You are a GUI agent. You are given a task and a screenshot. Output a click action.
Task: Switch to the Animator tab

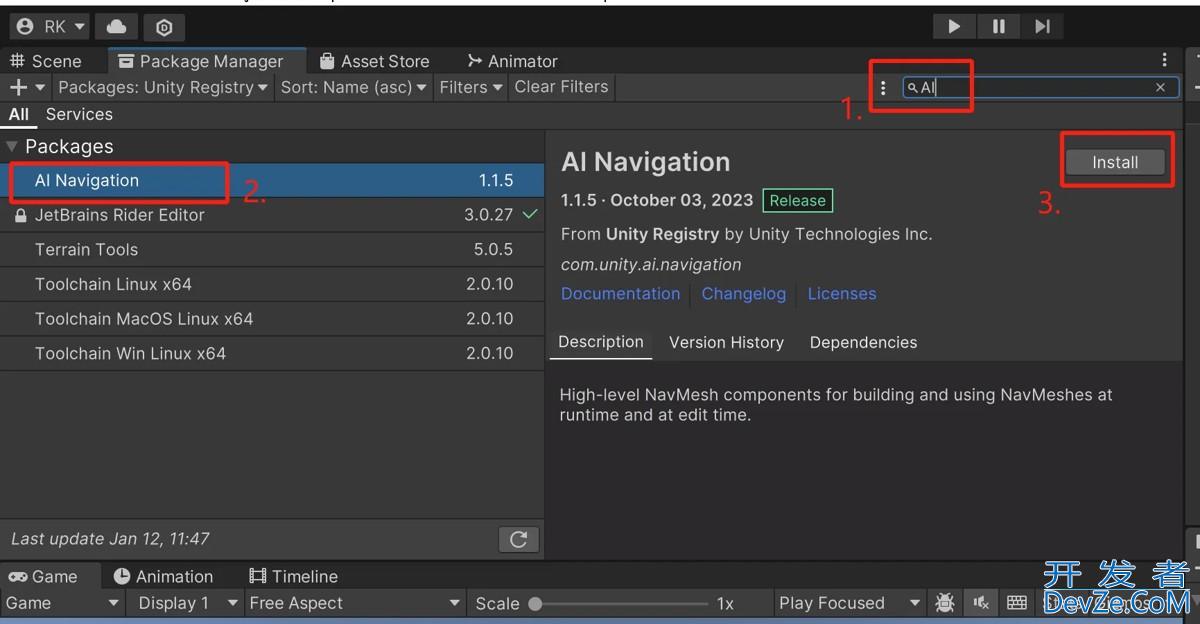click(x=512, y=61)
